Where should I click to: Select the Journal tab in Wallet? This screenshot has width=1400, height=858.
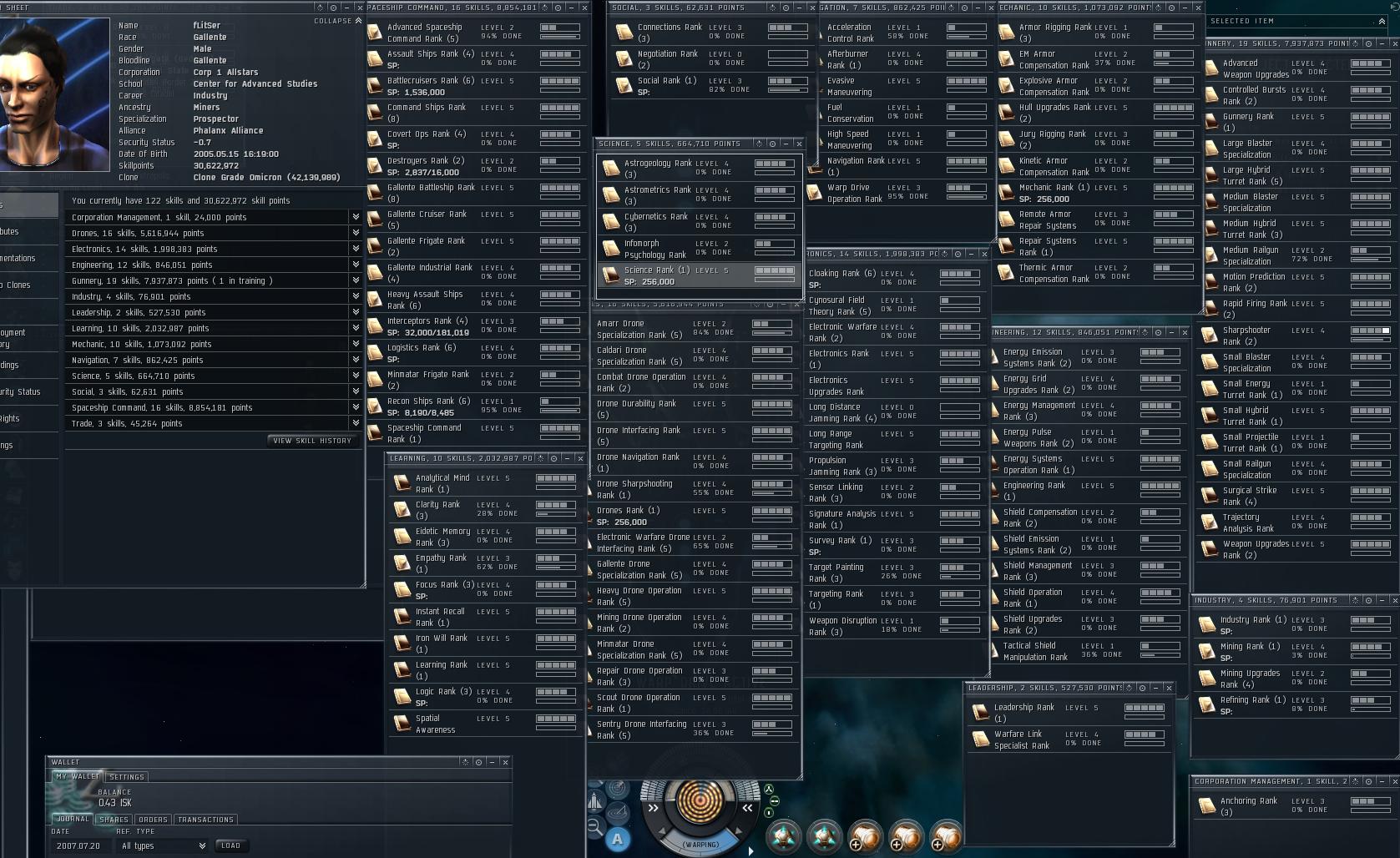point(73,819)
